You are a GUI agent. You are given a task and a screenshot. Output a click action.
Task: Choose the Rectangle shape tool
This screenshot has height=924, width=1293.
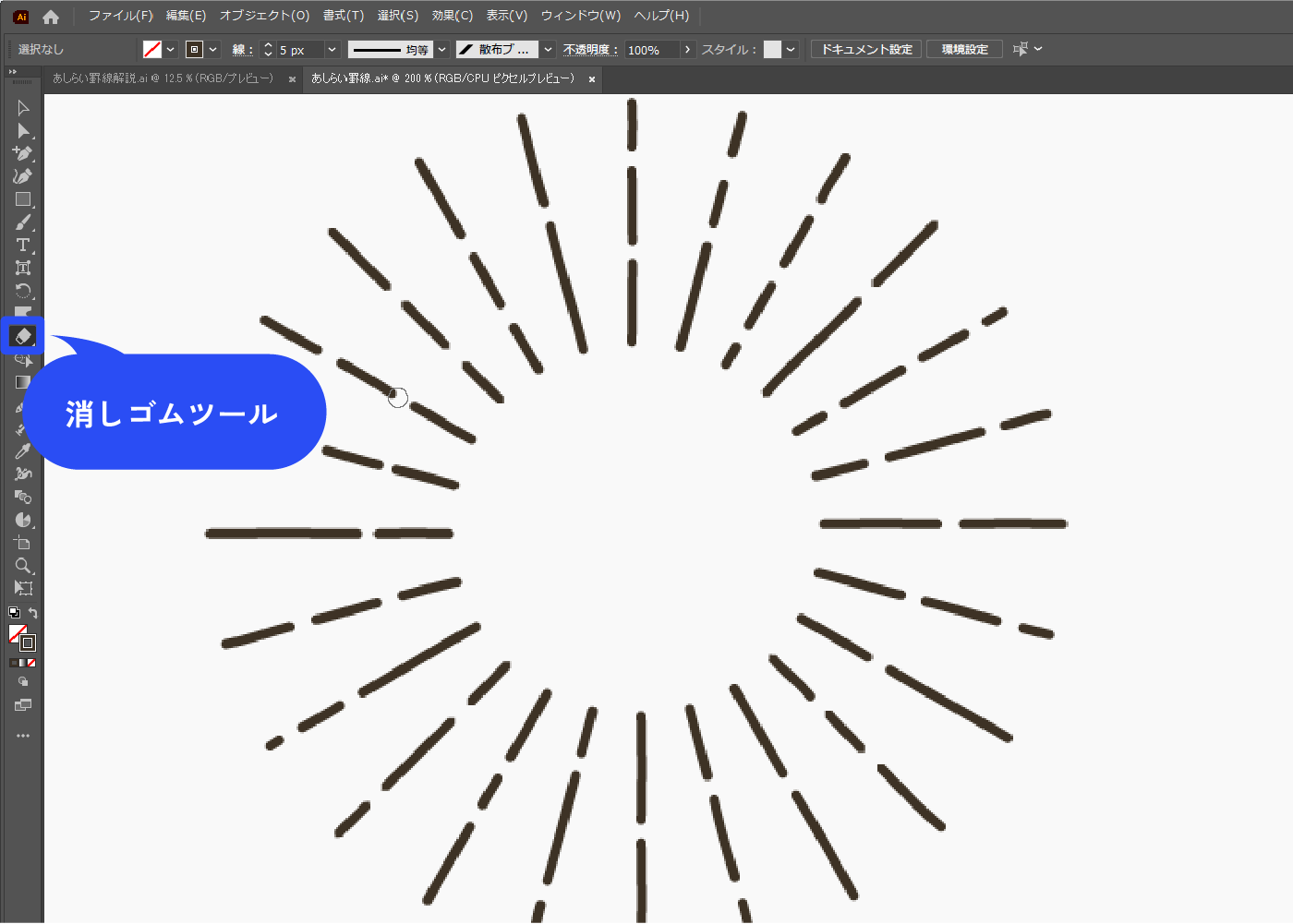pos(23,199)
